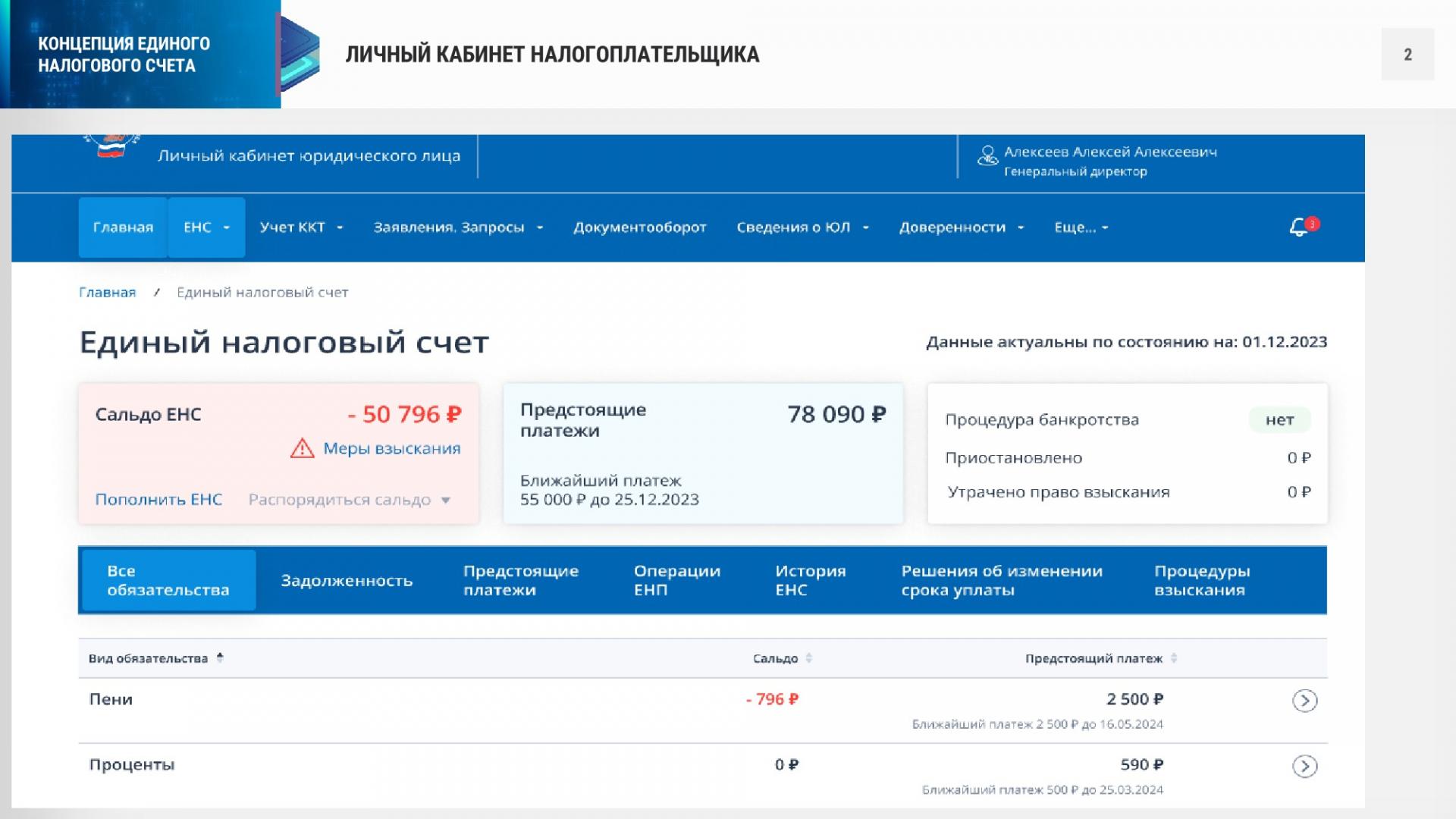Image resolution: width=1456 pixels, height=819 pixels.
Task: Click the Пополнить ЕНС link
Action: click(158, 500)
